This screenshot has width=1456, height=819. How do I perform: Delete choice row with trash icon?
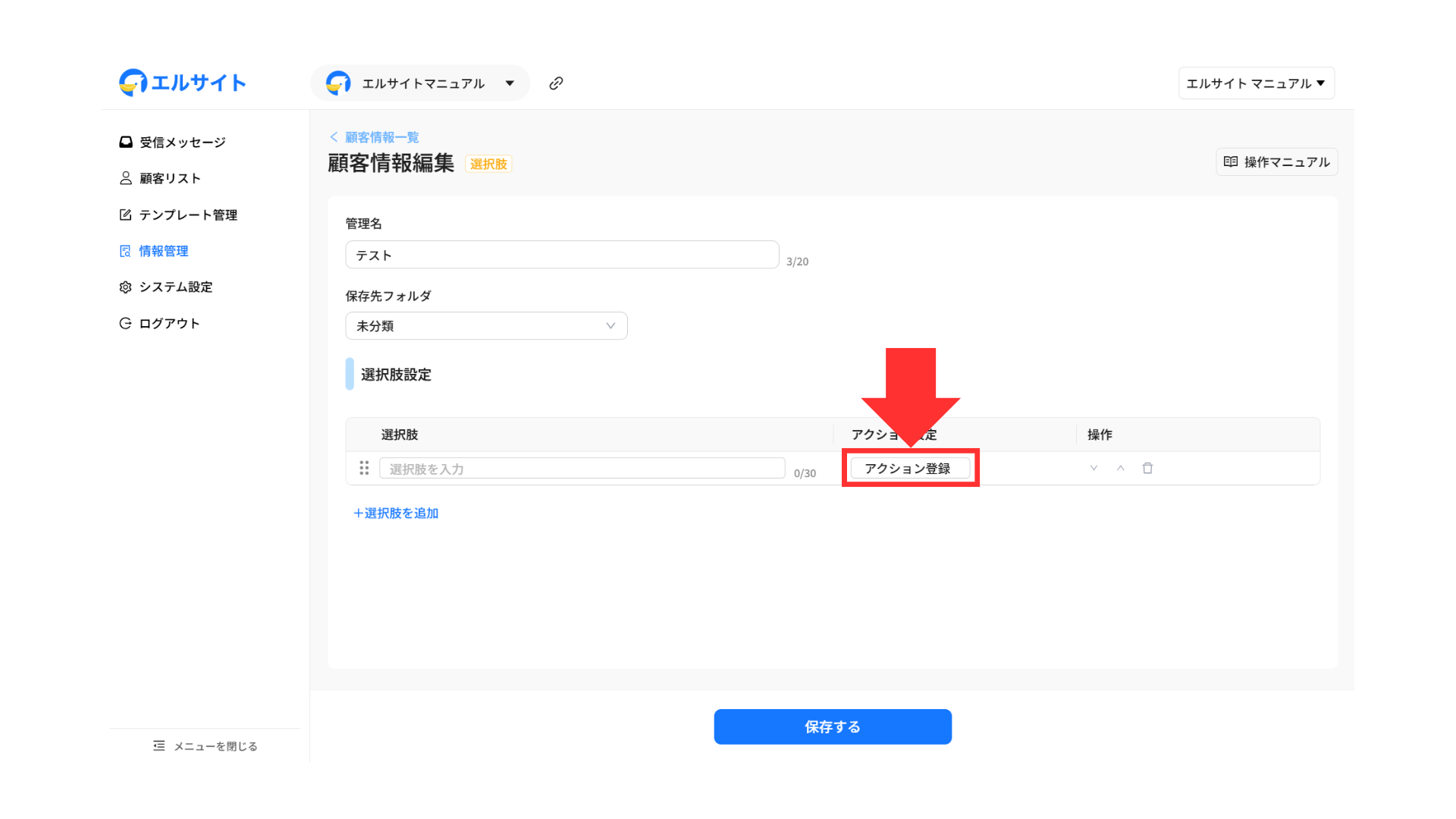coord(1147,468)
